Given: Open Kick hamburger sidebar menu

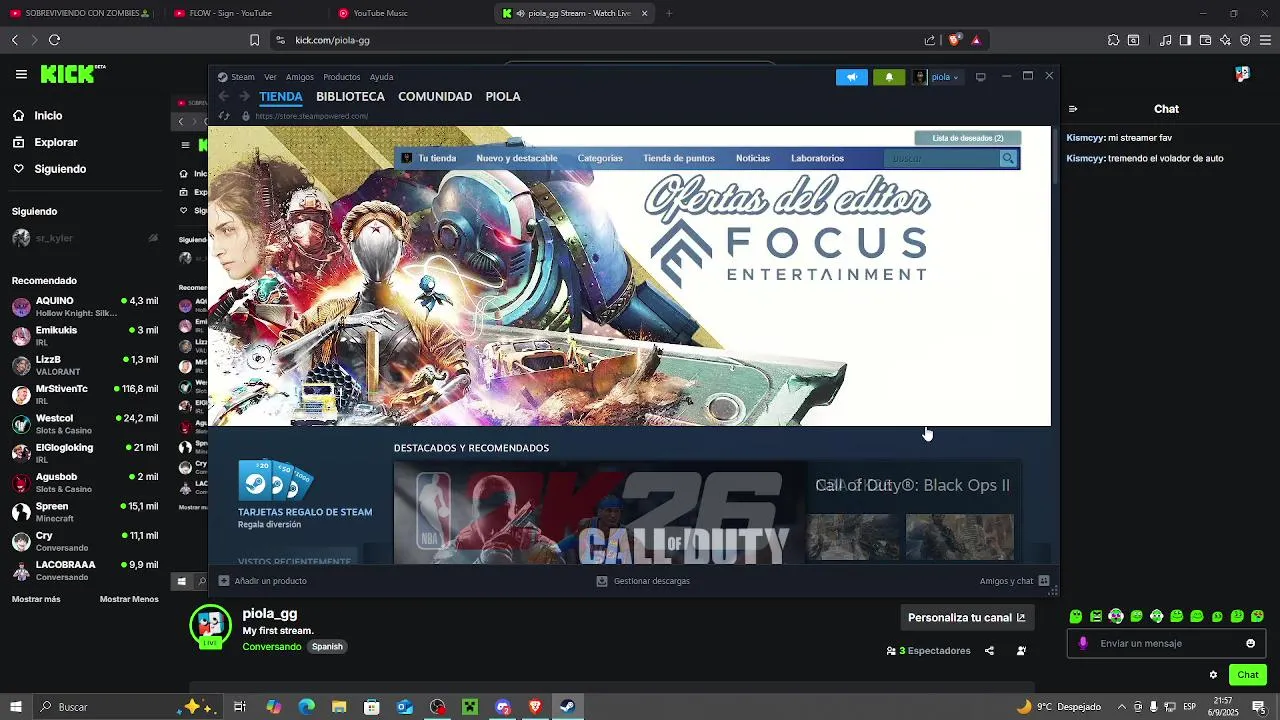Looking at the screenshot, I should [21, 74].
